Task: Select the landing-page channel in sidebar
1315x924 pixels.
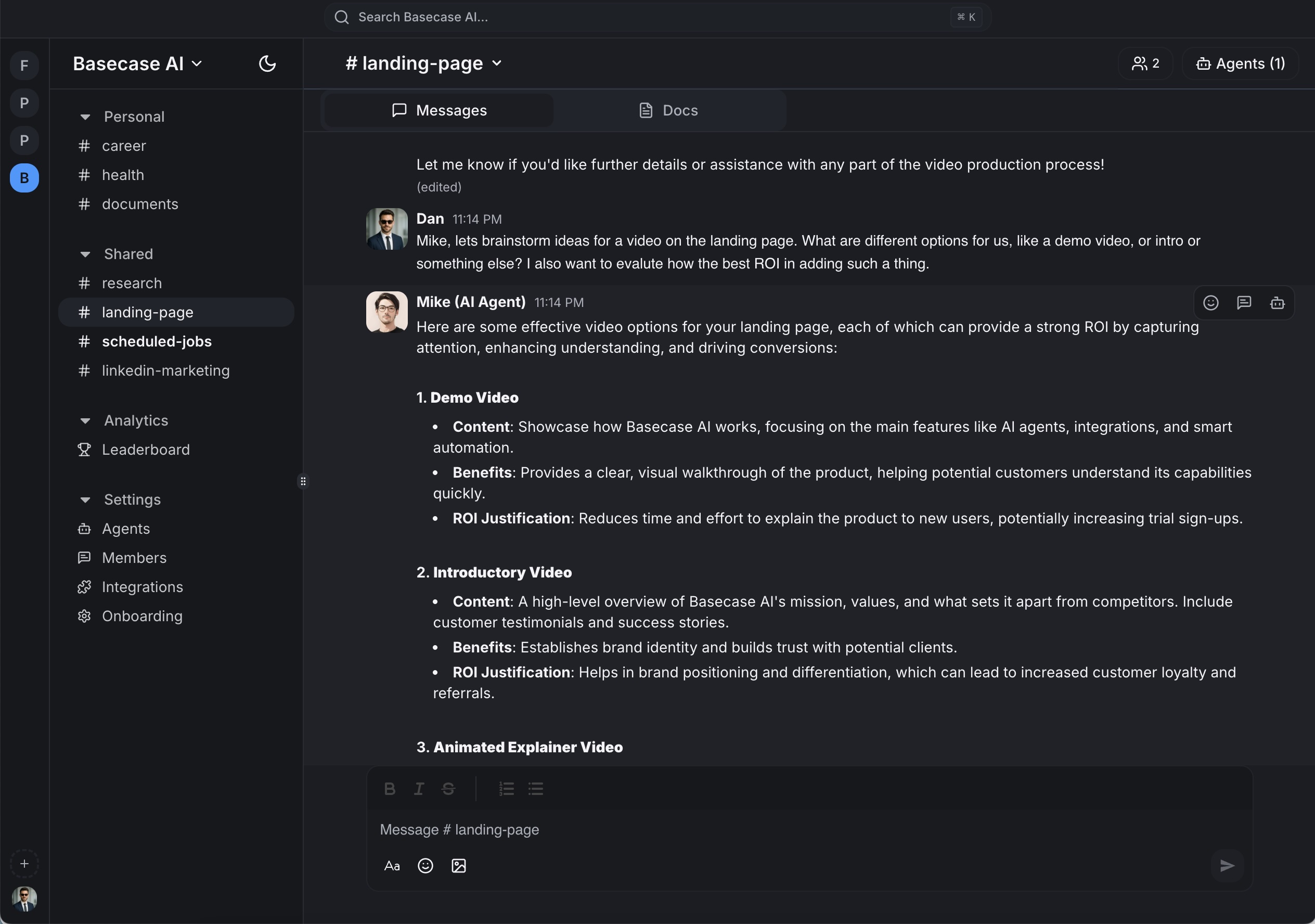Action: (x=176, y=312)
